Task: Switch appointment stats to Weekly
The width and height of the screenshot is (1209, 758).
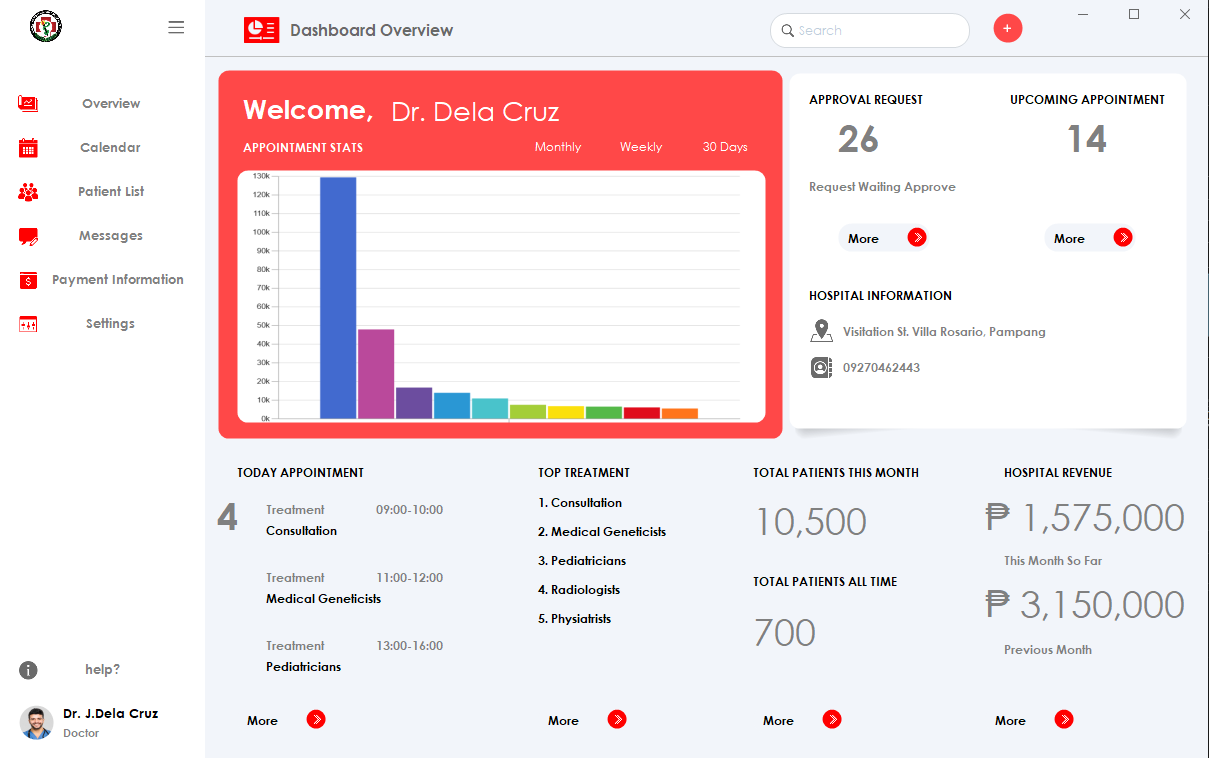Action: (640, 147)
